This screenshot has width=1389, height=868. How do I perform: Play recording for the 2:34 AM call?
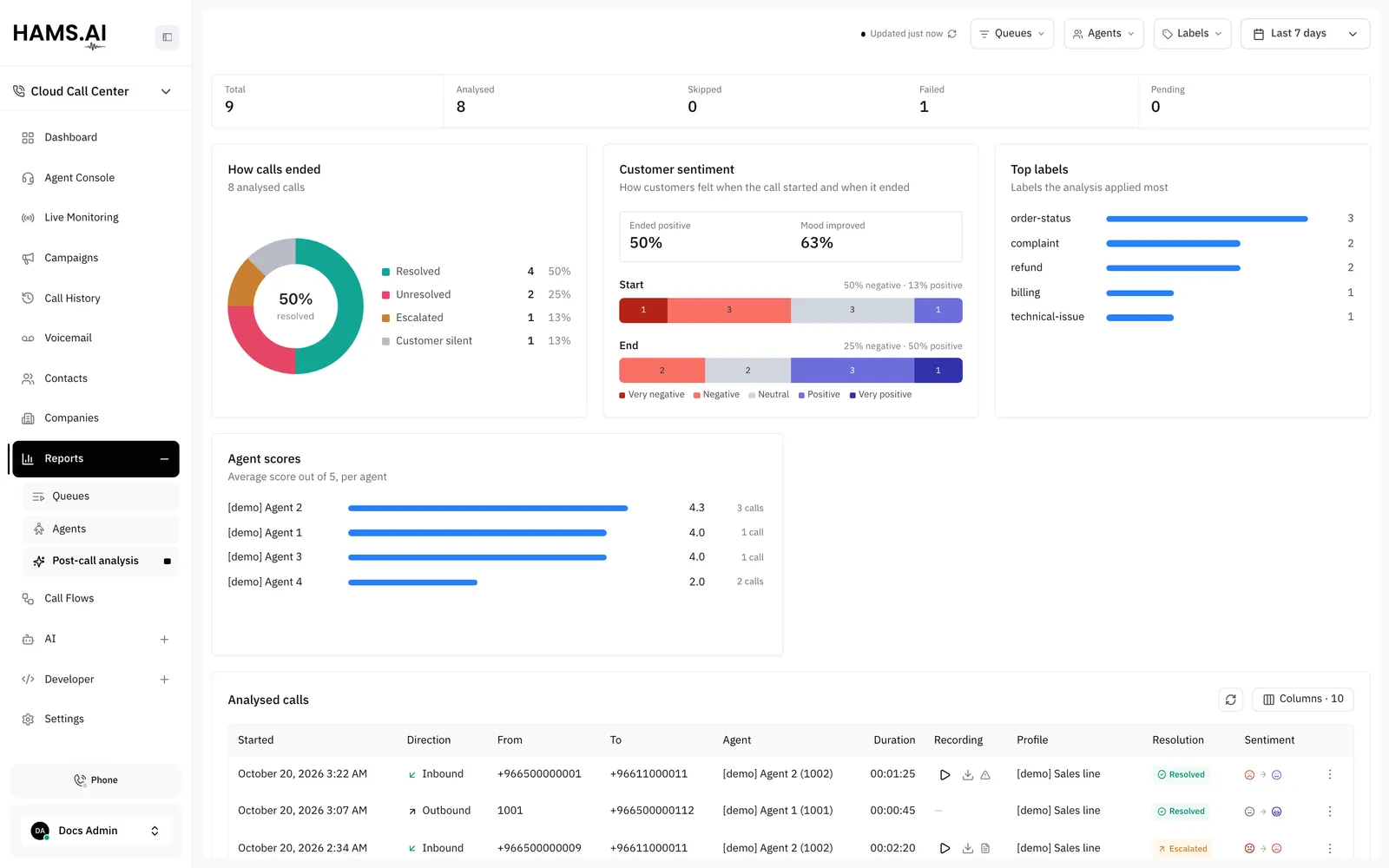pos(945,848)
